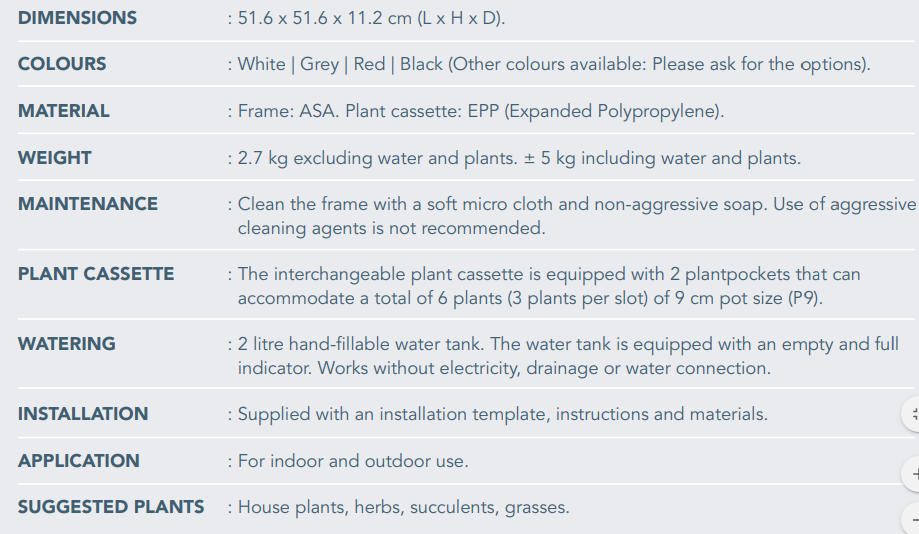Select the SUGGESTED PLANTS heading
The height and width of the screenshot is (534, 919).
pyautogui.click(x=111, y=507)
